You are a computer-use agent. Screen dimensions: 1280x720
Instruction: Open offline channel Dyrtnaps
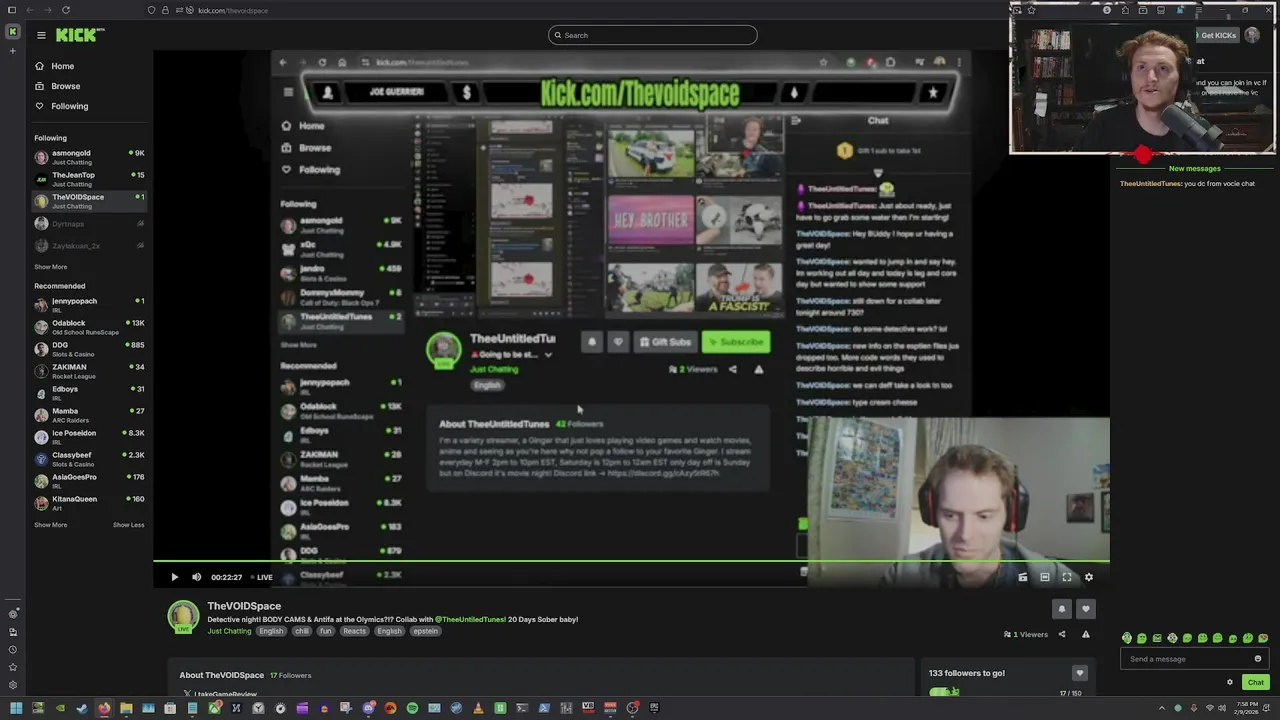[x=88, y=224]
